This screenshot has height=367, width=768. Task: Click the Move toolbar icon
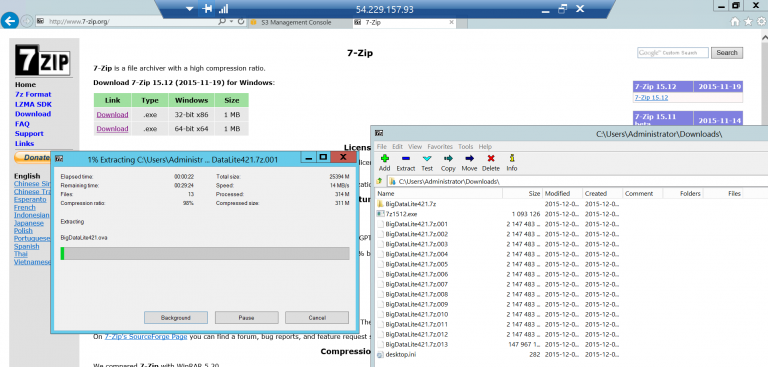(x=469, y=158)
